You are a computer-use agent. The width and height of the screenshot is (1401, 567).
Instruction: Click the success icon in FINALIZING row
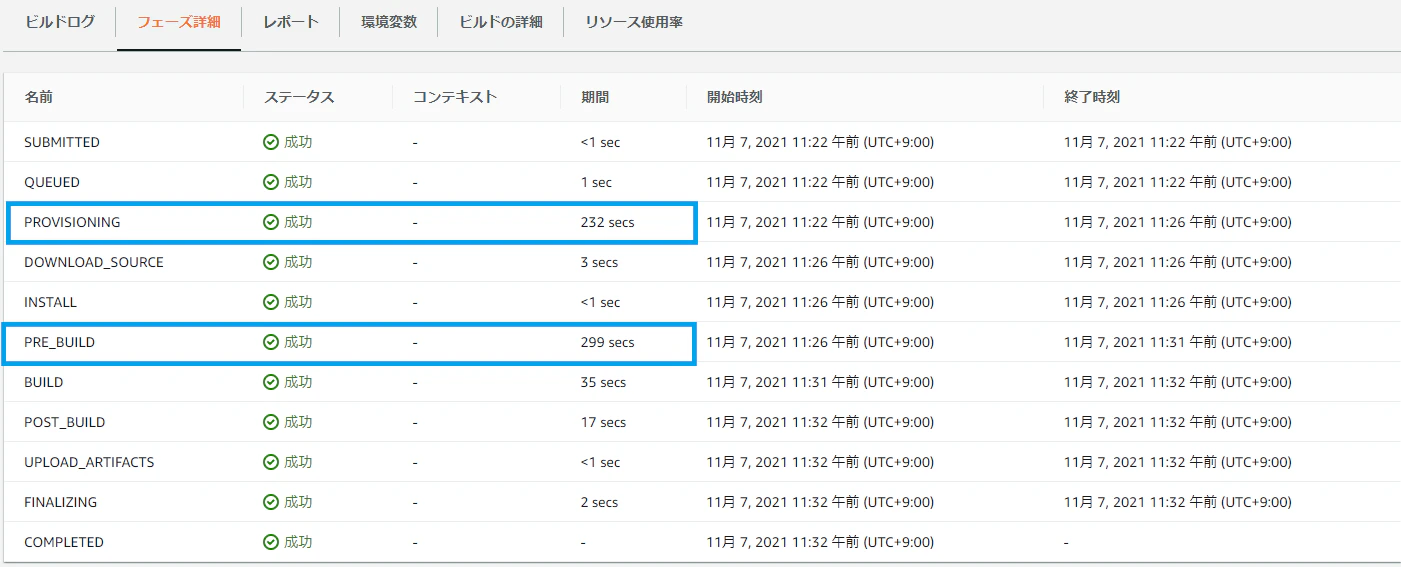[x=271, y=502]
